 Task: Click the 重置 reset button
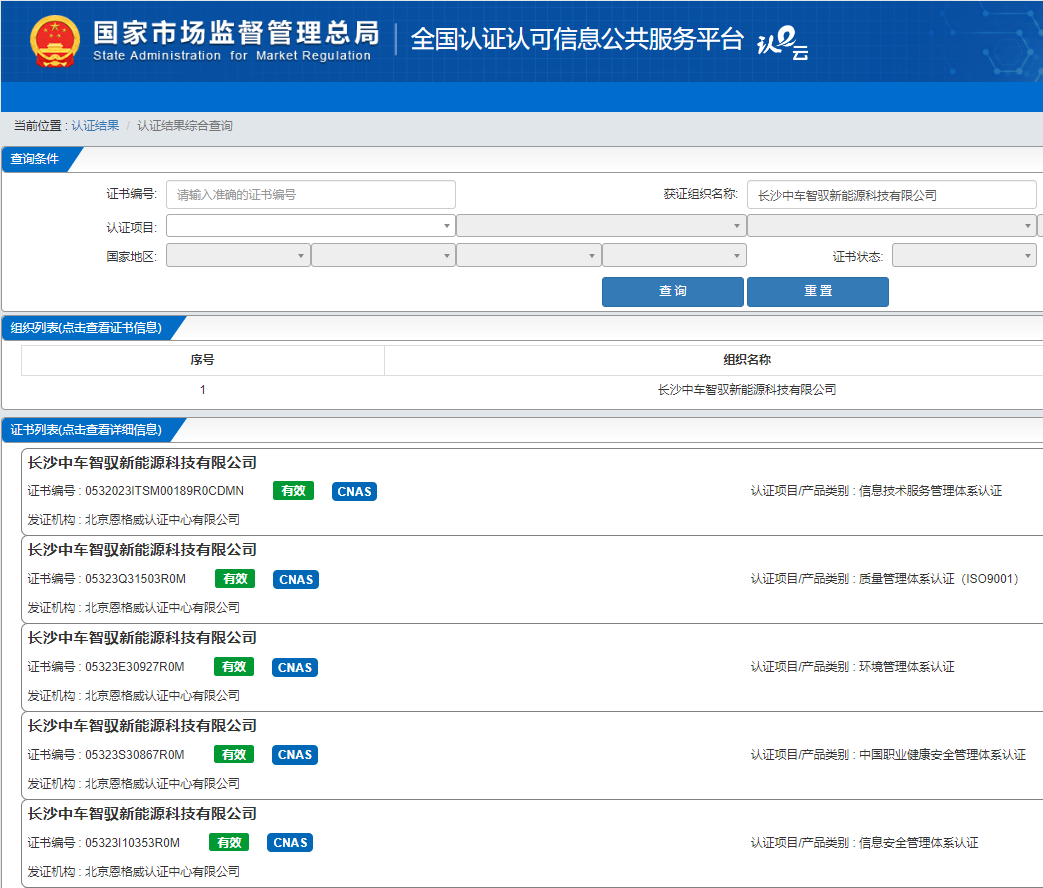pos(818,291)
